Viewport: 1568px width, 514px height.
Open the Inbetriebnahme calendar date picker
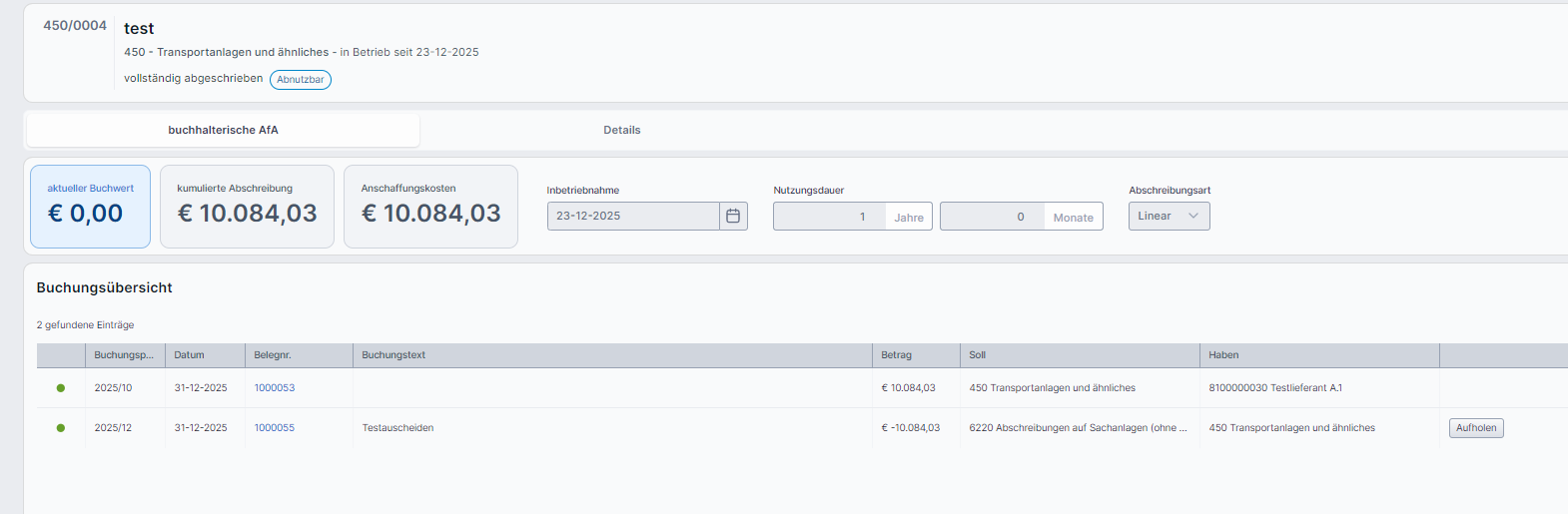733,216
